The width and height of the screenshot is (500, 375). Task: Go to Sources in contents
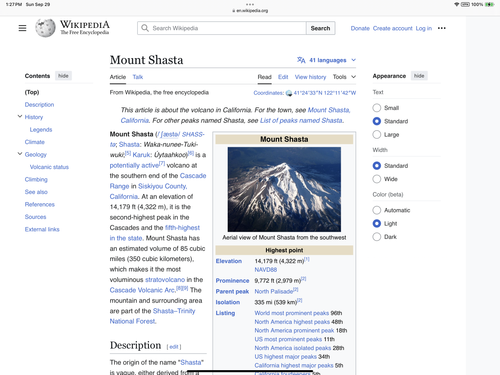35,217
